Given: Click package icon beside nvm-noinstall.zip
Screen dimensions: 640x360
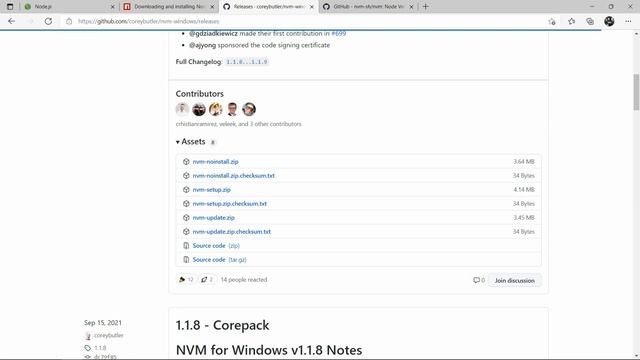Looking at the screenshot, I should 186,162.
